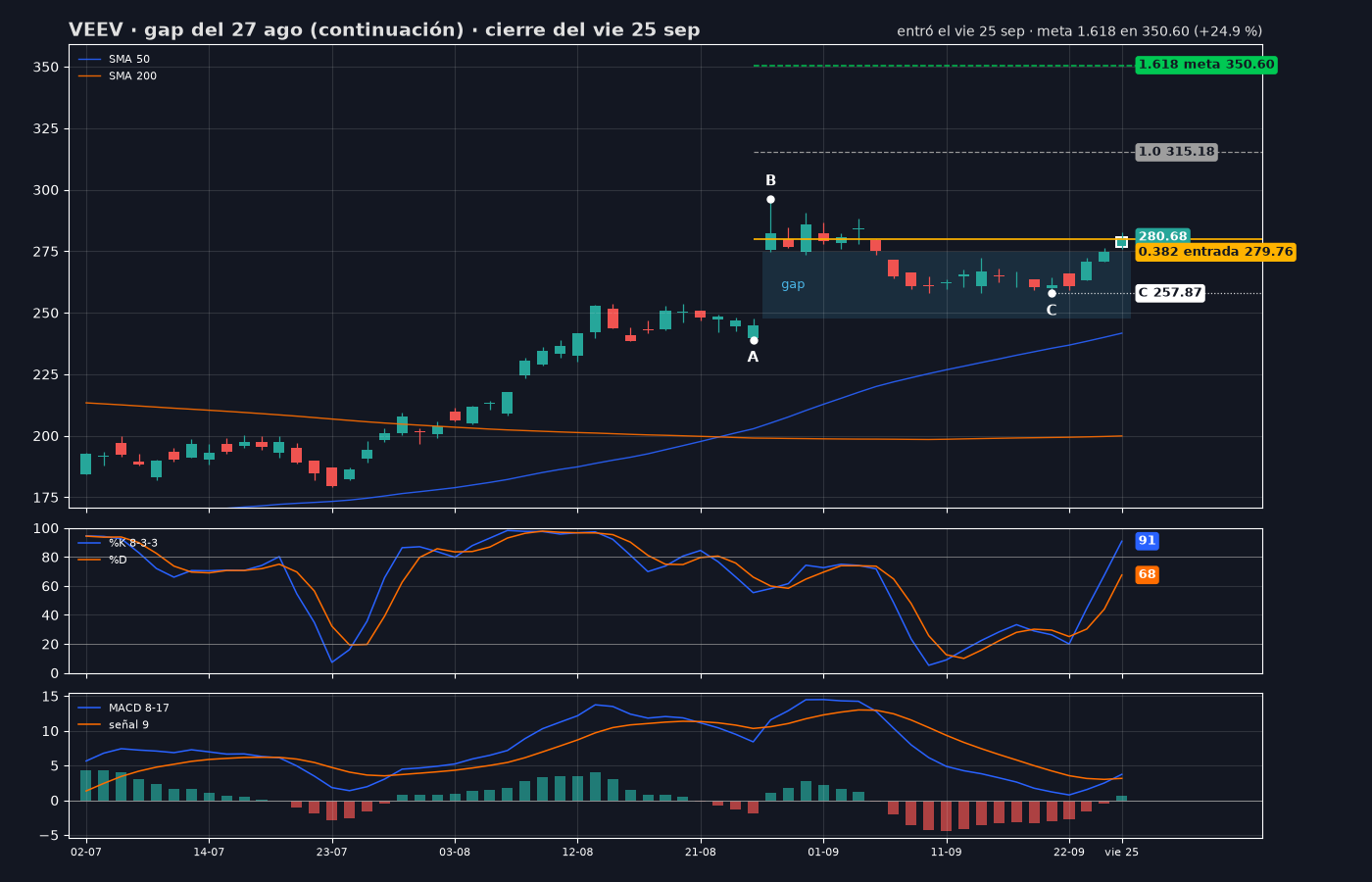
Task: Click the orange '0.382 entrada 279.76' label
Action: click(x=1215, y=252)
